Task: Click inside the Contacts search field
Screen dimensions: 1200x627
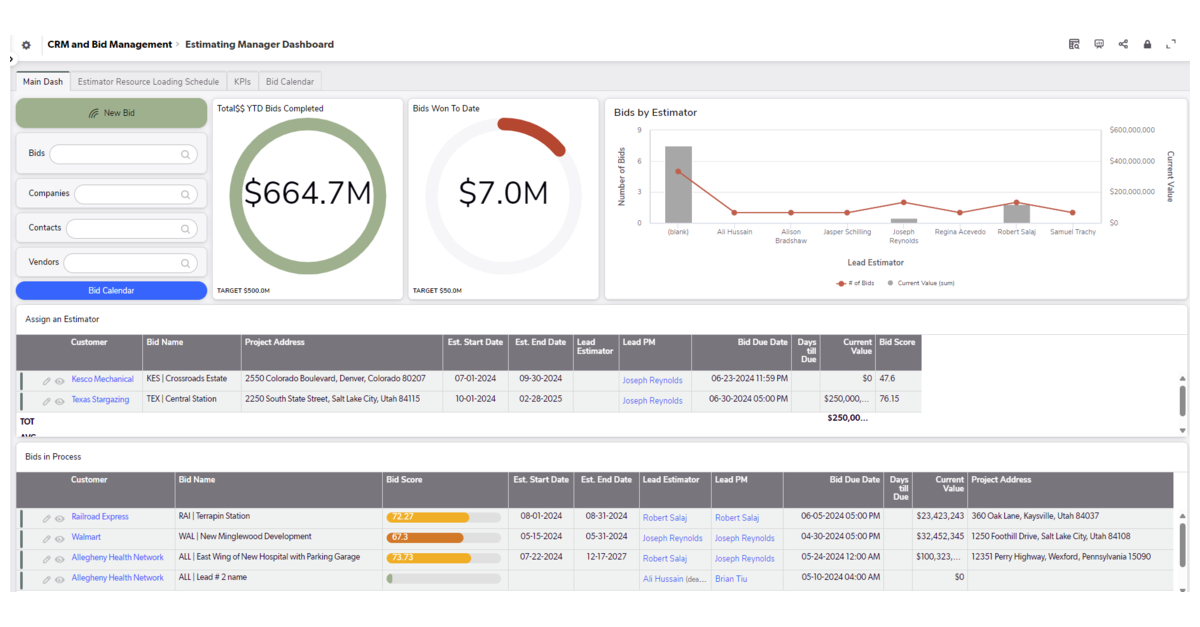Action: click(x=130, y=227)
